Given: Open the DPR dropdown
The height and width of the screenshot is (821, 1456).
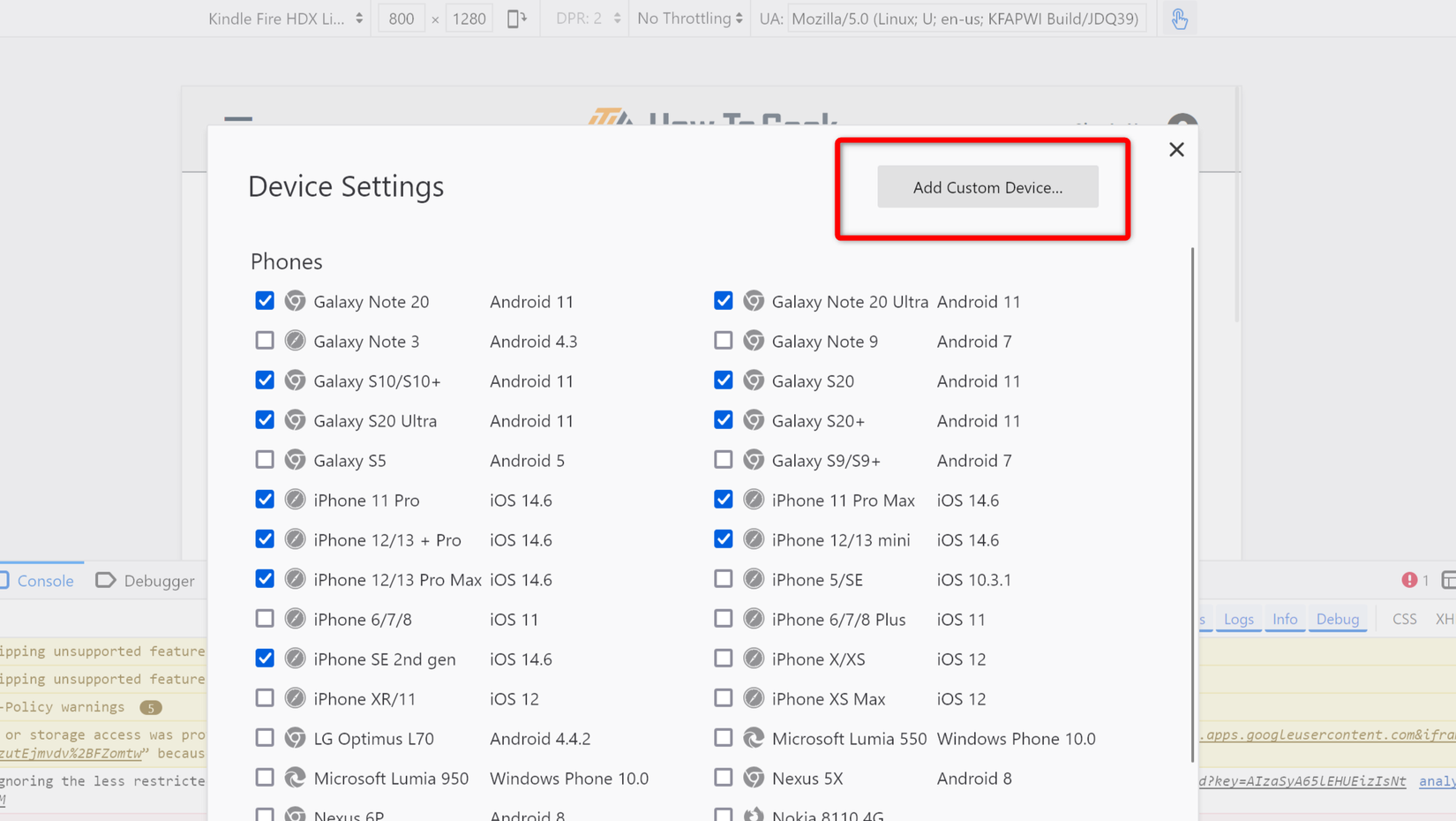Looking at the screenshot, I should [583, 18].
